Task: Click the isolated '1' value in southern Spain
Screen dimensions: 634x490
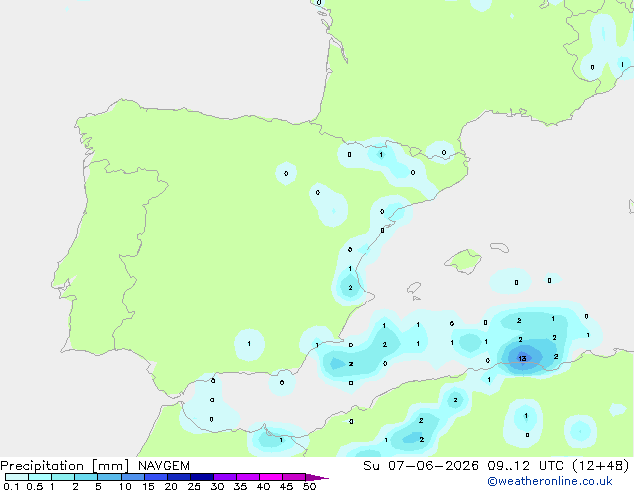Action: pyautogui.click(x=249, y=344)
